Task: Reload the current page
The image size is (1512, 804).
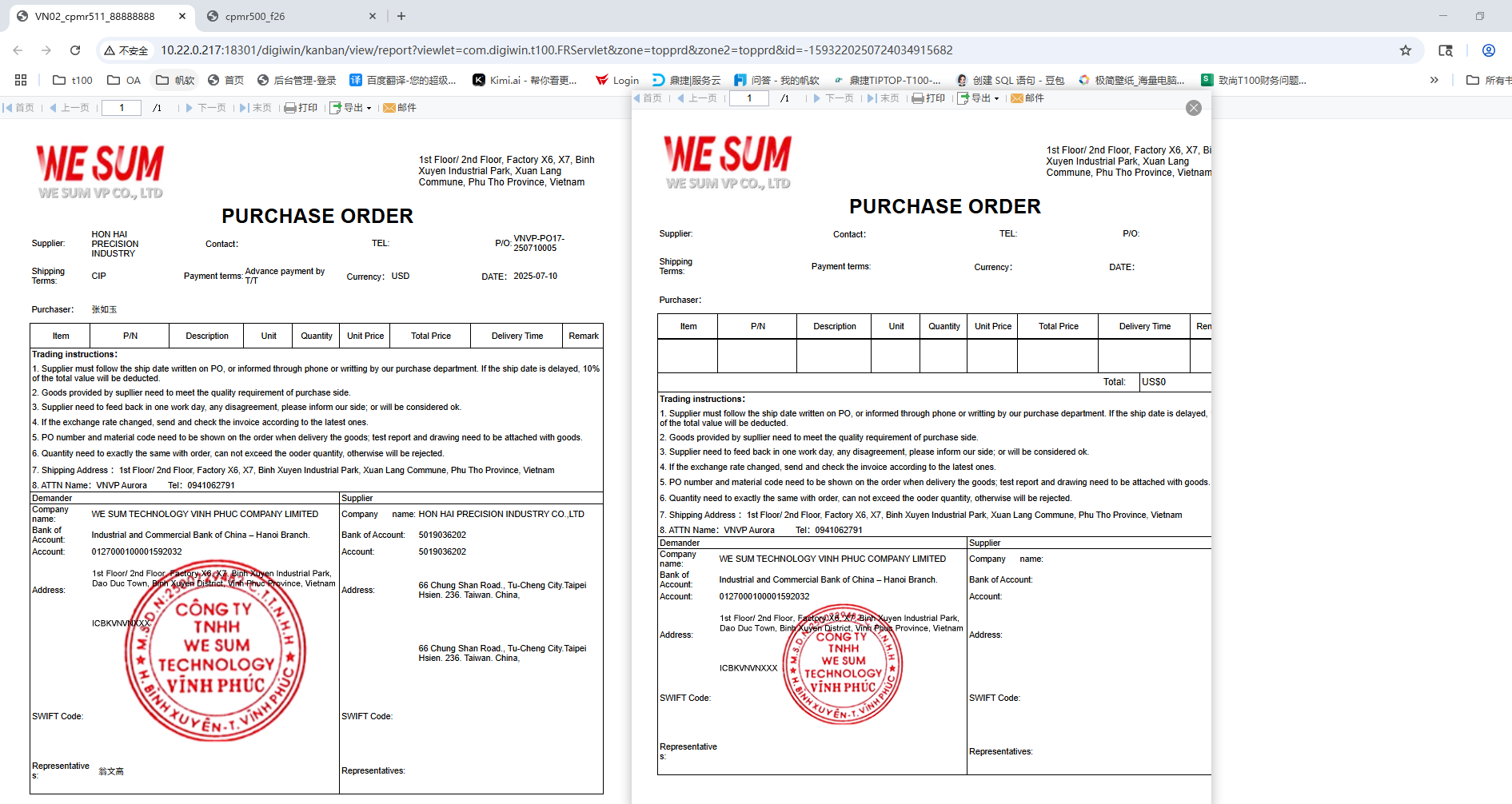Action: coord(75,50)
